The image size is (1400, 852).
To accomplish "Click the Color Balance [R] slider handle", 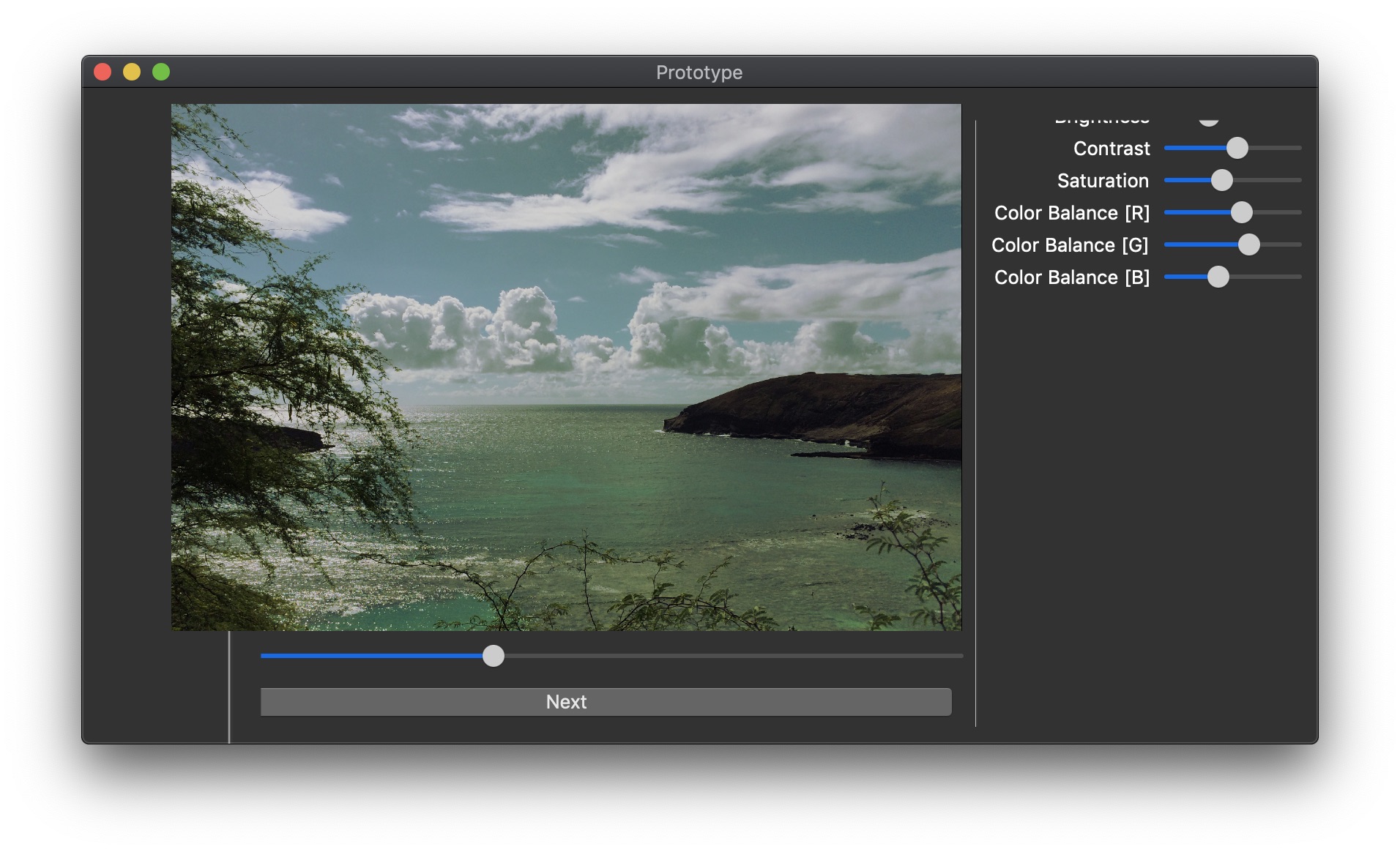I will pyautogui.click(x=1242, y=212).
